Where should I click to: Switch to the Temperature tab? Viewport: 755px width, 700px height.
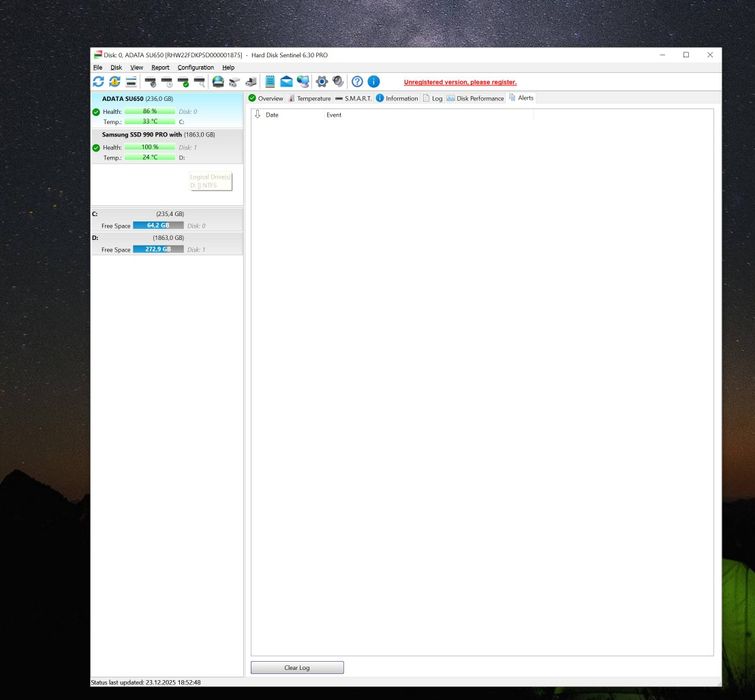pyautogui.click(x=310, y=98)
